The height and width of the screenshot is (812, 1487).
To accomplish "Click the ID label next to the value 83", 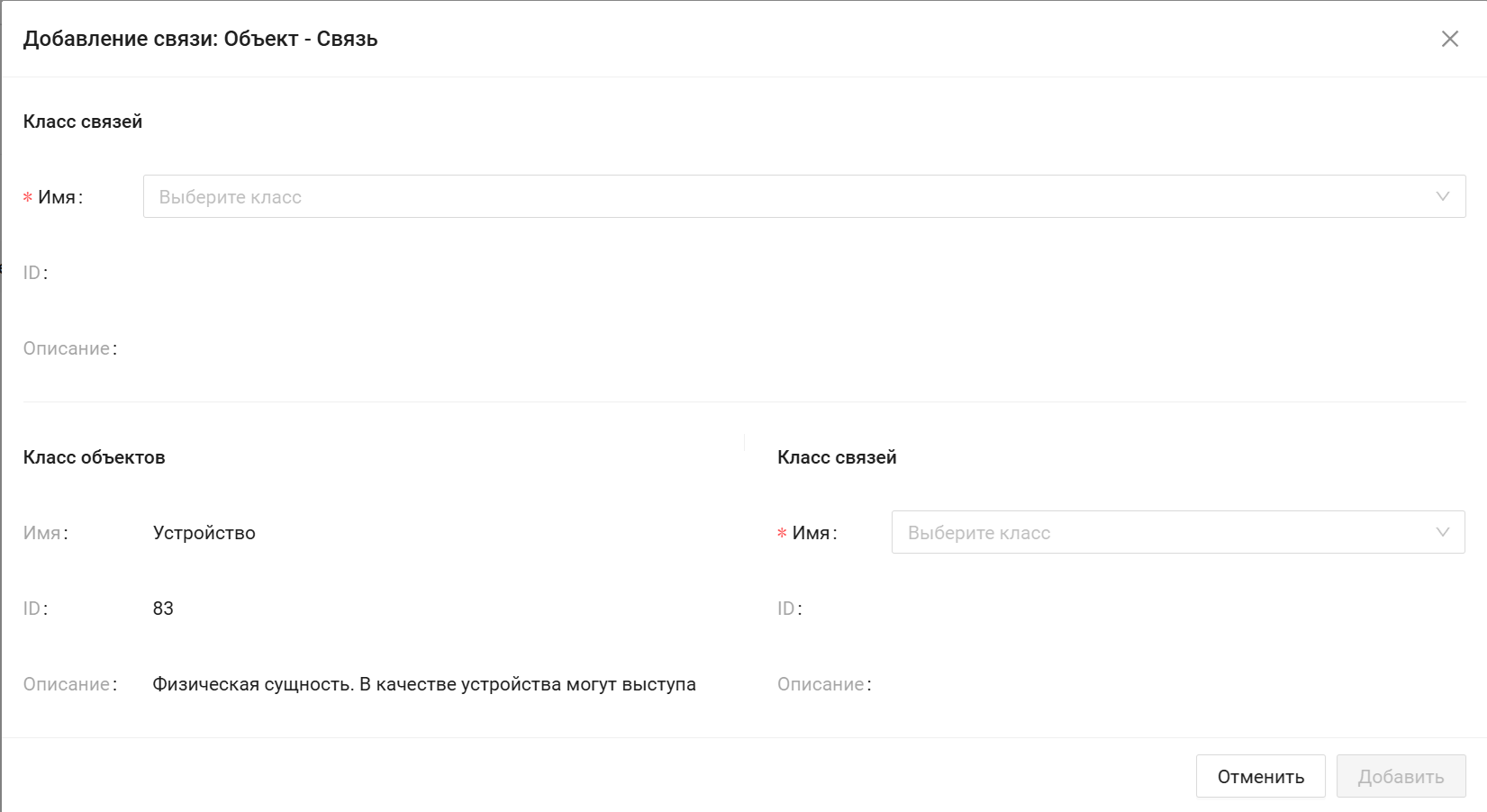I will point(33,609).
